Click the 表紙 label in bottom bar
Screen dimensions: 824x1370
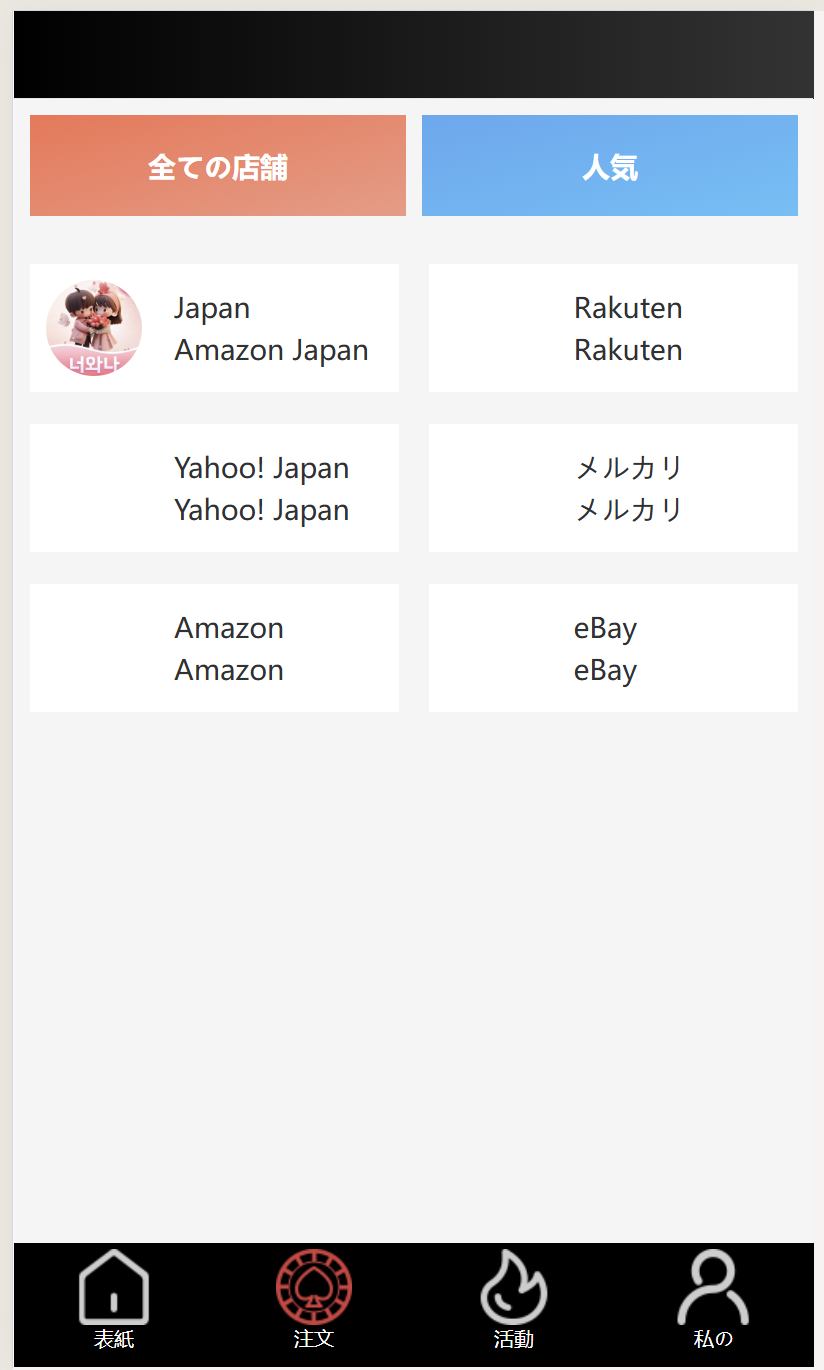[x=114, y=1339]
